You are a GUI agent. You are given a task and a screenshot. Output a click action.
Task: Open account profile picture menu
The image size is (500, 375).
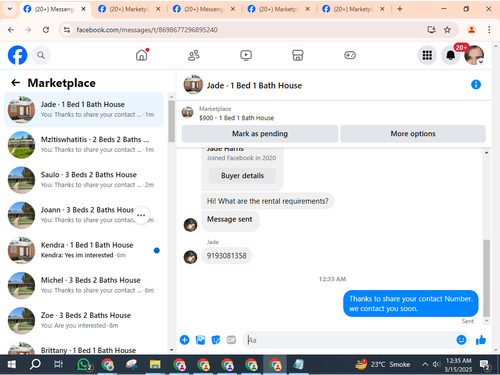tap(474, 55)
